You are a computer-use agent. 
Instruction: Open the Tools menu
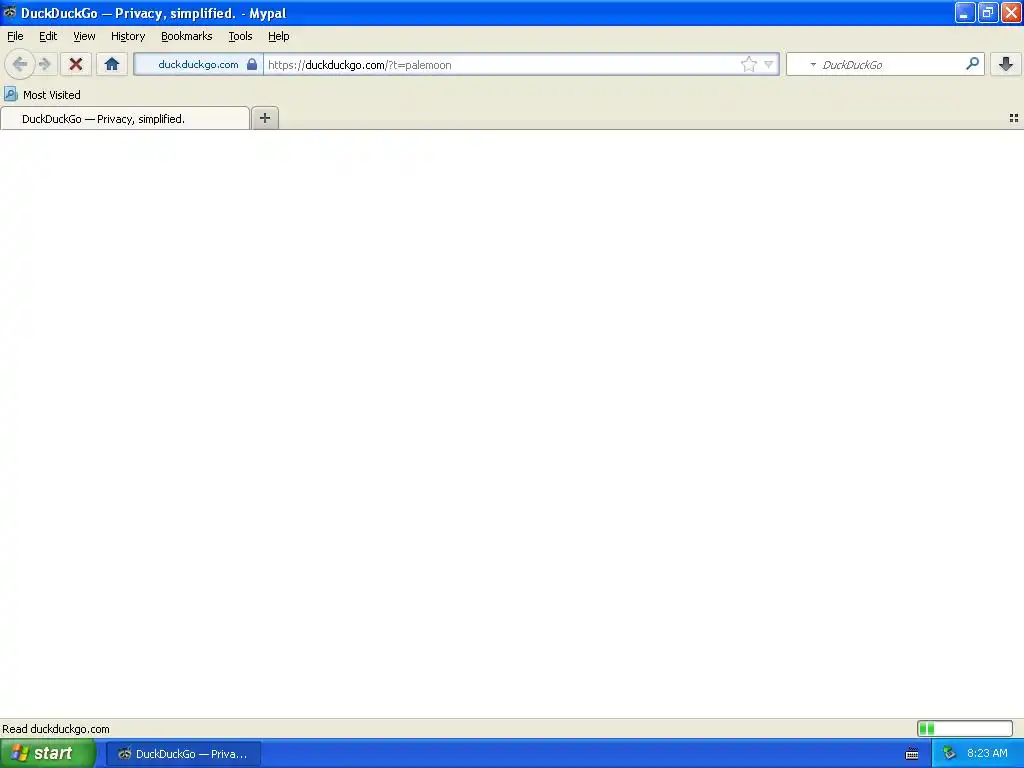click(240, 36)
